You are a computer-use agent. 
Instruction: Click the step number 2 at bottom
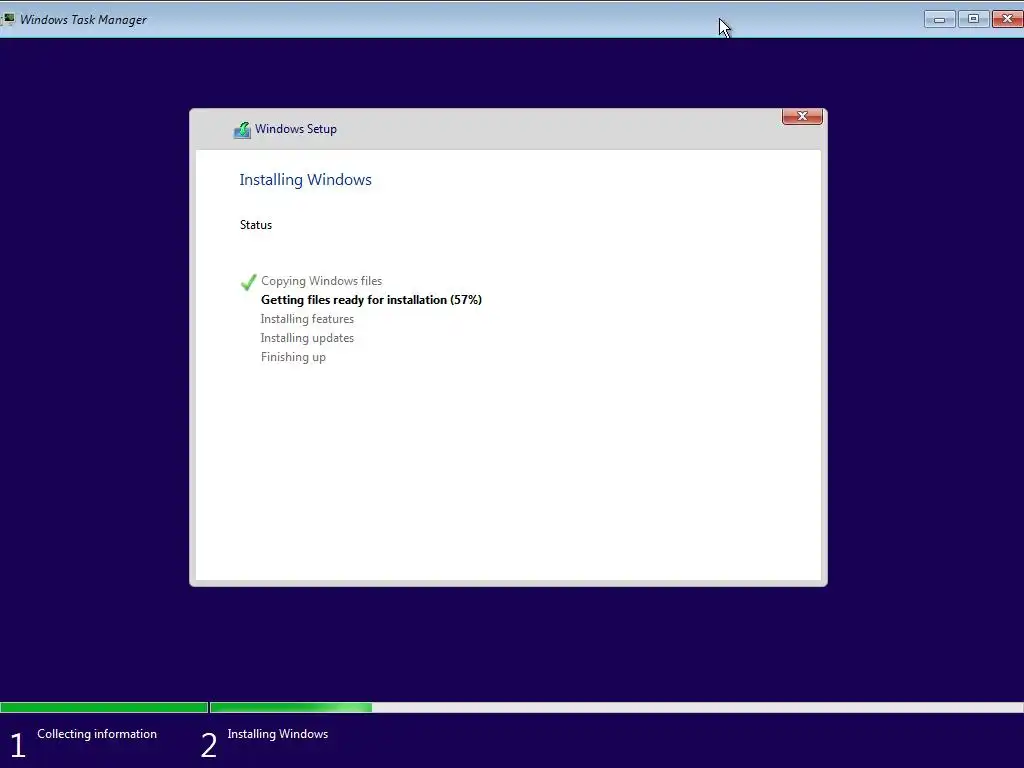(209, 746)
